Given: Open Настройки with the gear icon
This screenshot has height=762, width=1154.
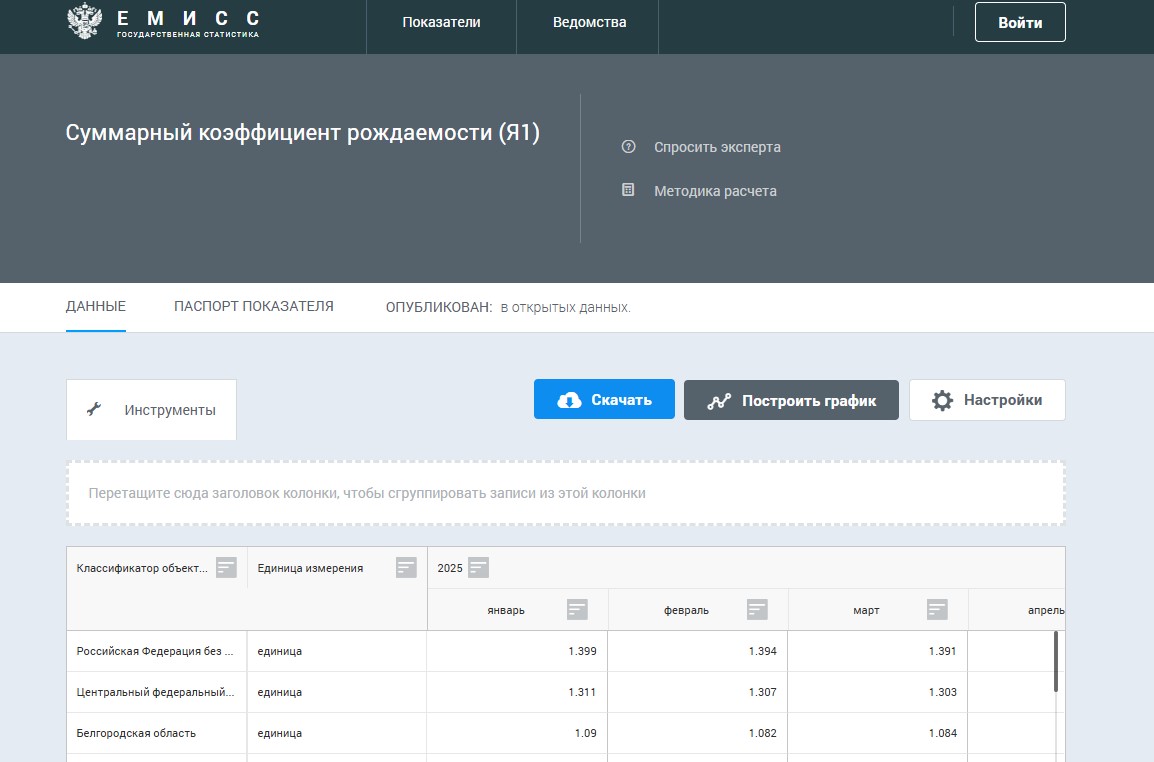Looking at the screenshot, I should [987, 400].
